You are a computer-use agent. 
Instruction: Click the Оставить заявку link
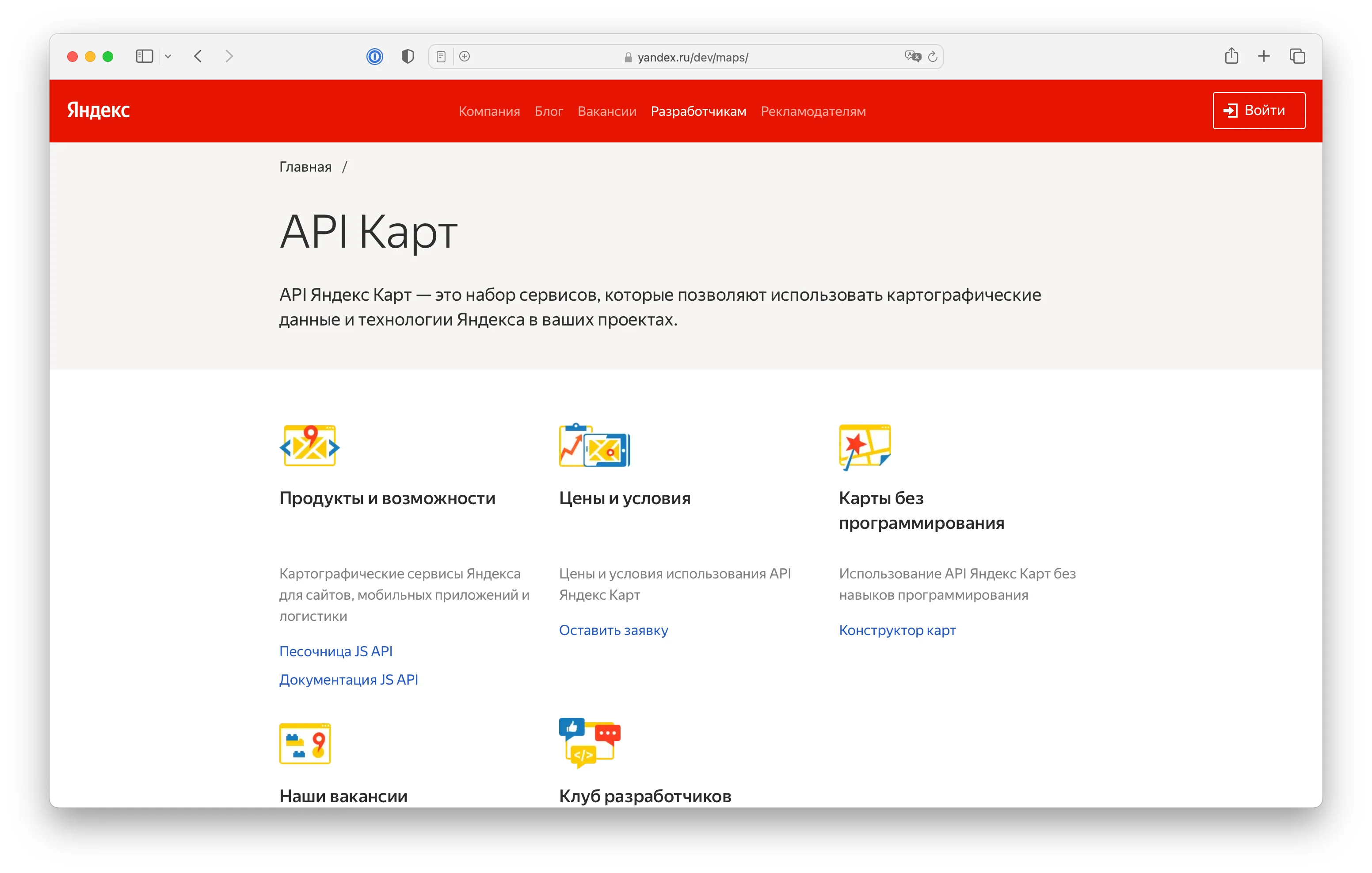(x=614, y=630)
